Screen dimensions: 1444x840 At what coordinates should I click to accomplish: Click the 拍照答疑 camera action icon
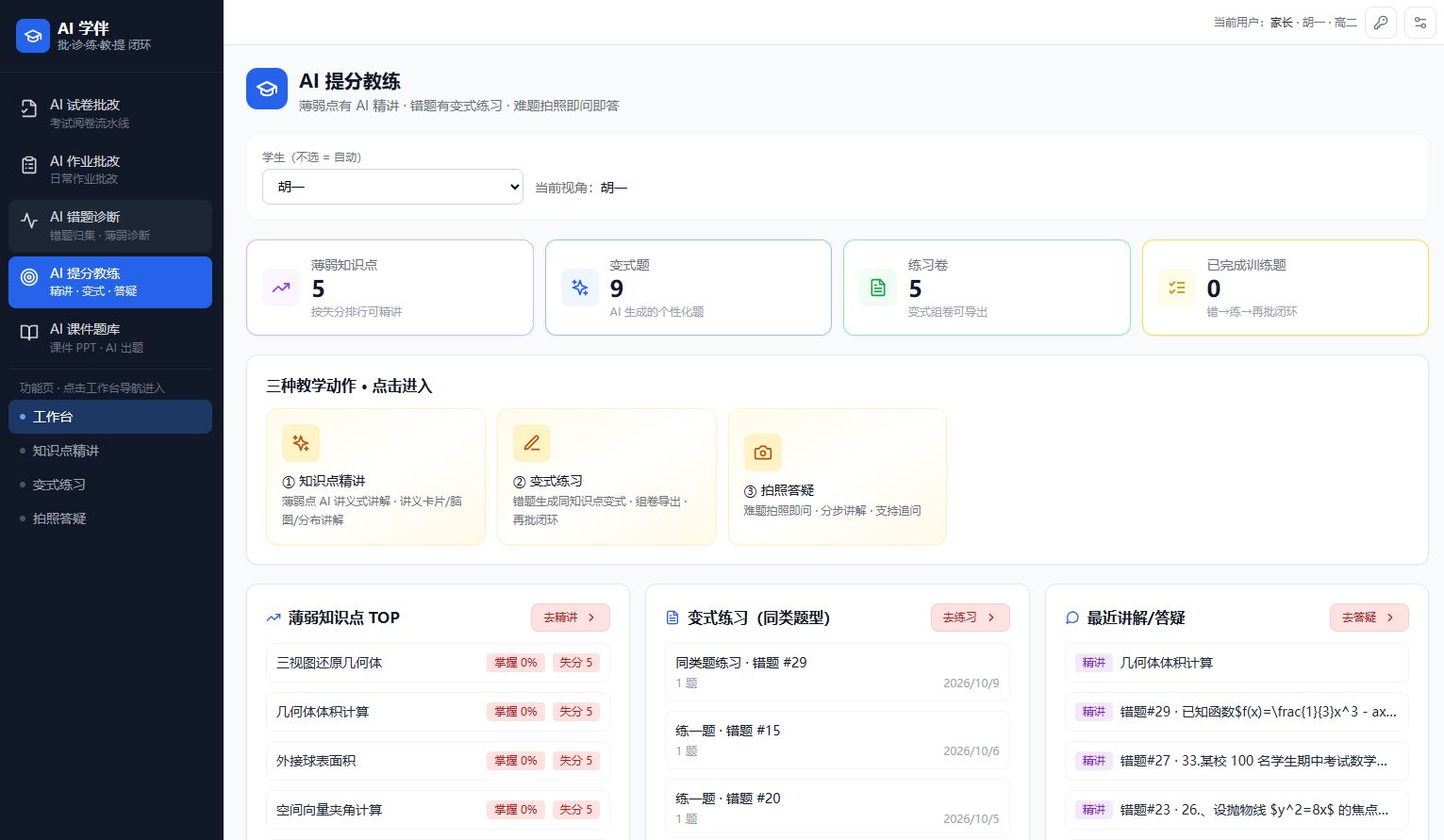pyautogui.click(x=763, y=453)
